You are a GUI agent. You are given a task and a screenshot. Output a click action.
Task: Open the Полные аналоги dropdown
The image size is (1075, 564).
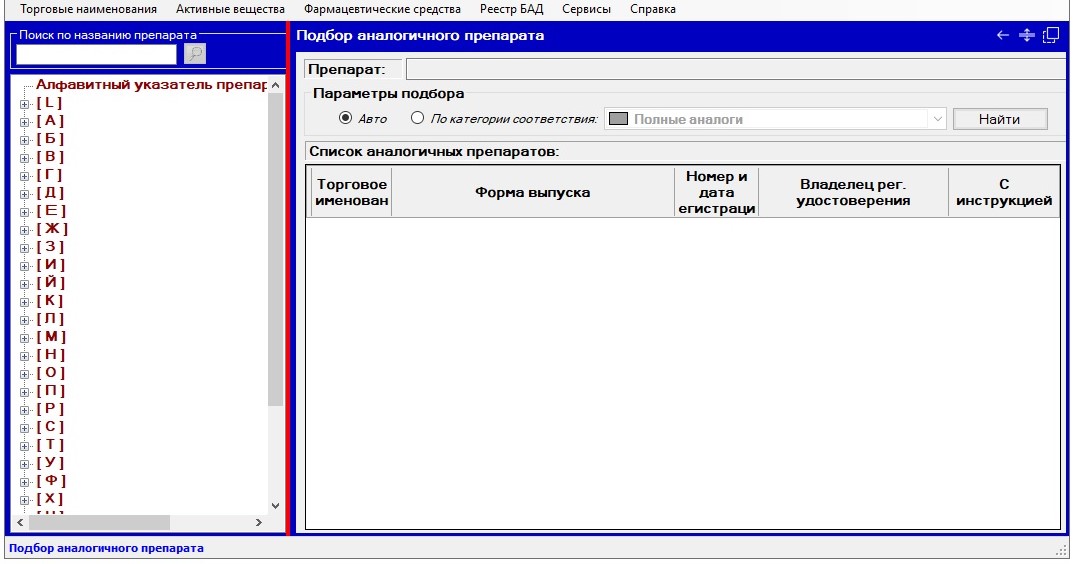coord(937,119)
